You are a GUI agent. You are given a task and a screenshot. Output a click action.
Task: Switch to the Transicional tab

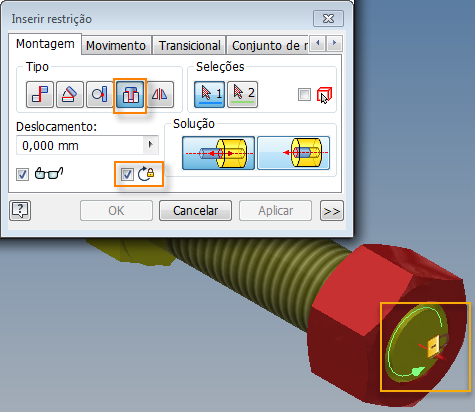[x=189, y=45]
